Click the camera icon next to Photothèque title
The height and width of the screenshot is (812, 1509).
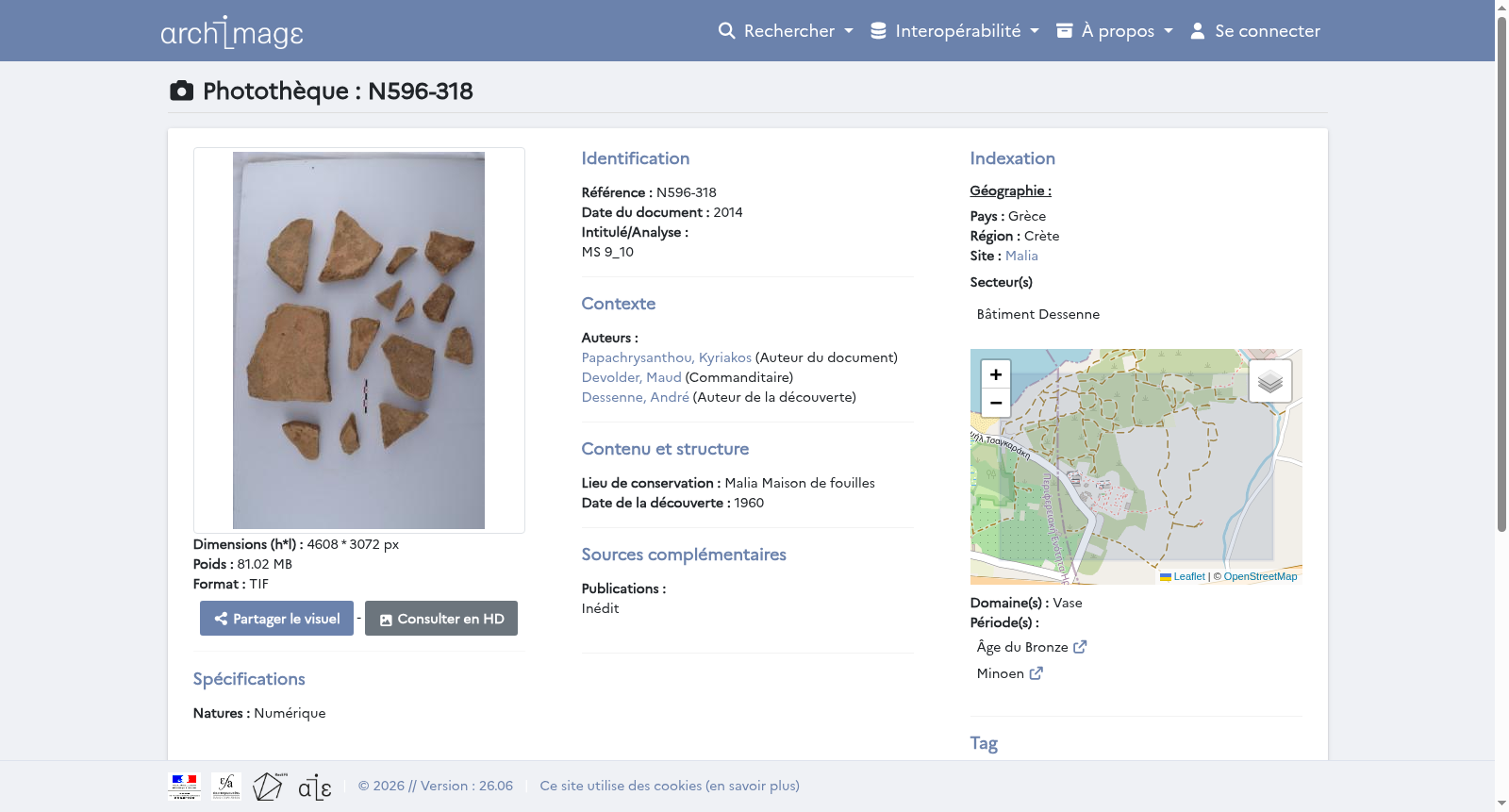pos(181,91)
